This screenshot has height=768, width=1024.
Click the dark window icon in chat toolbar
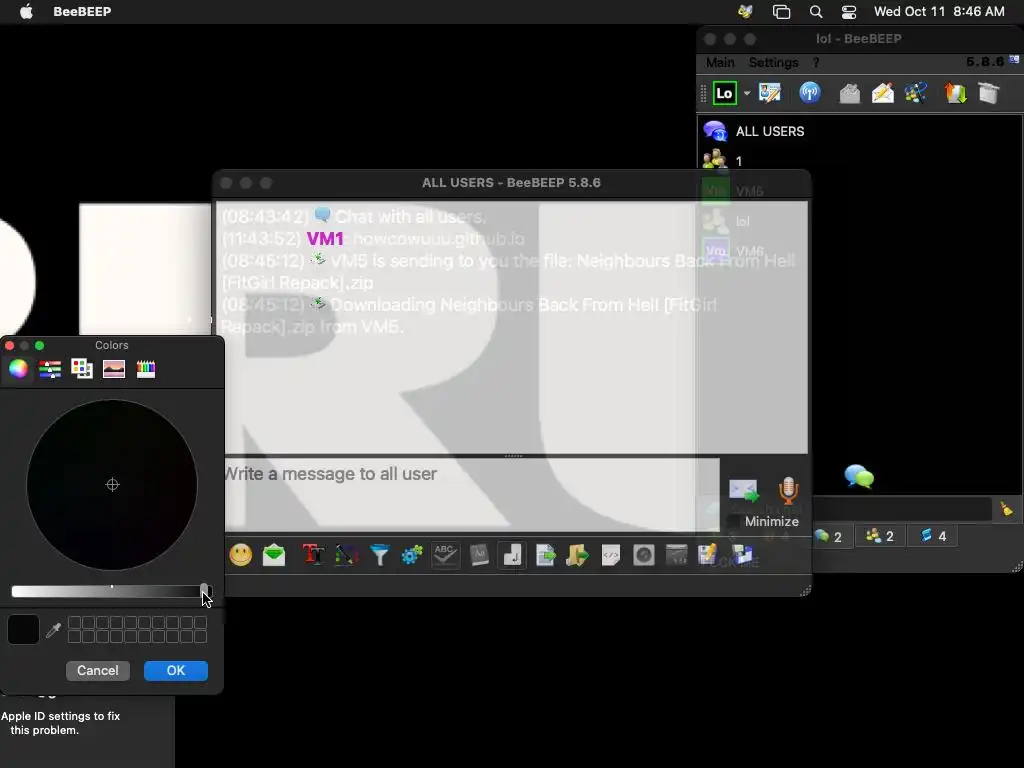[677, 555]
